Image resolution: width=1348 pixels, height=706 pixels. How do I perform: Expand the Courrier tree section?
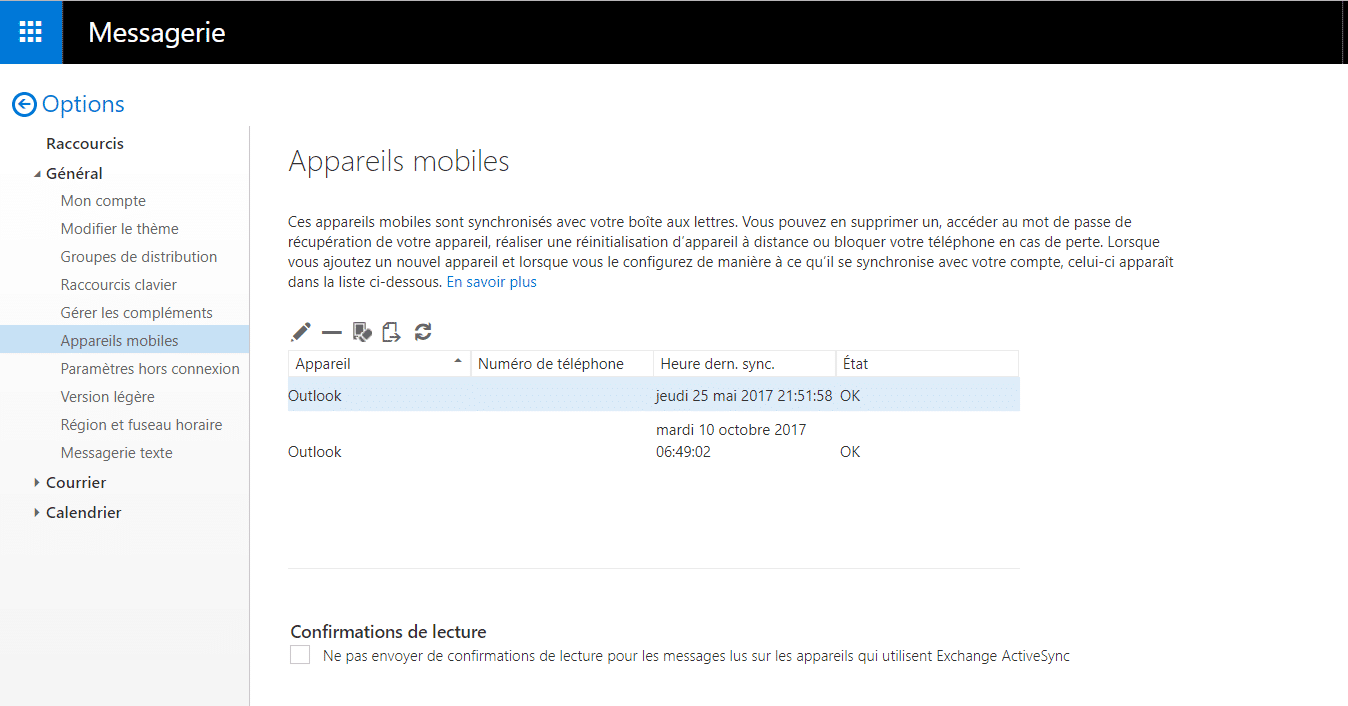37,483
